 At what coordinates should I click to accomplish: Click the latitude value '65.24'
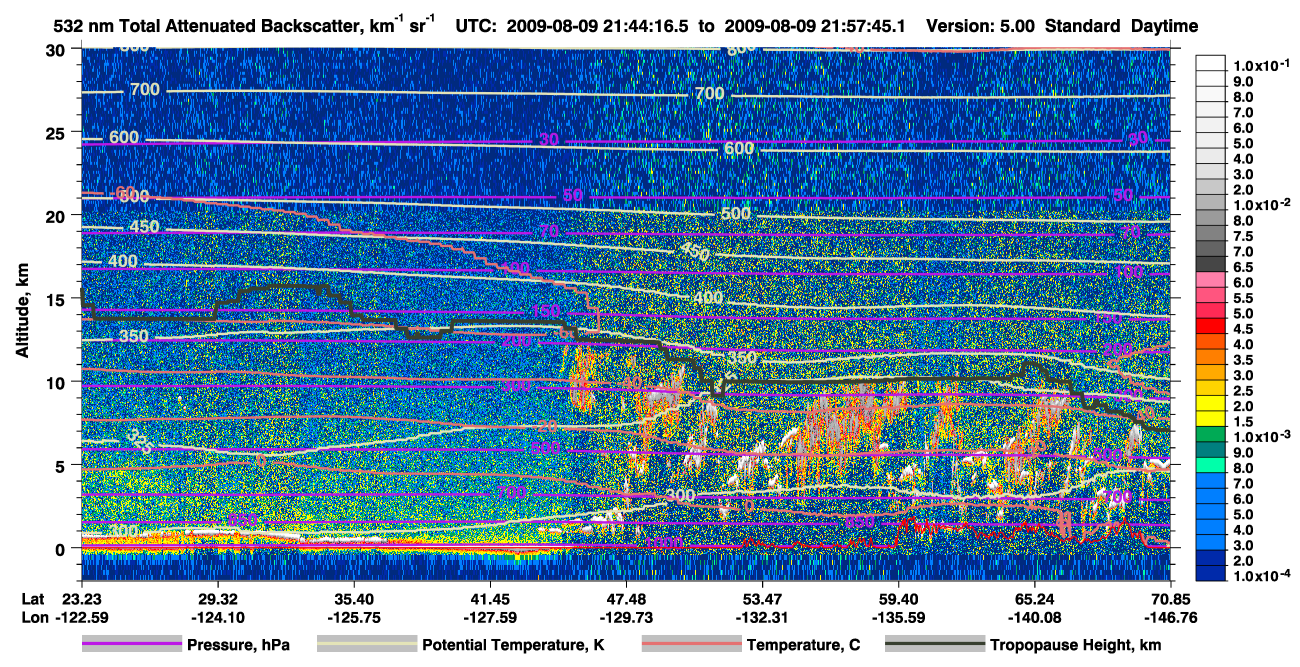[x=1034, y=601]
